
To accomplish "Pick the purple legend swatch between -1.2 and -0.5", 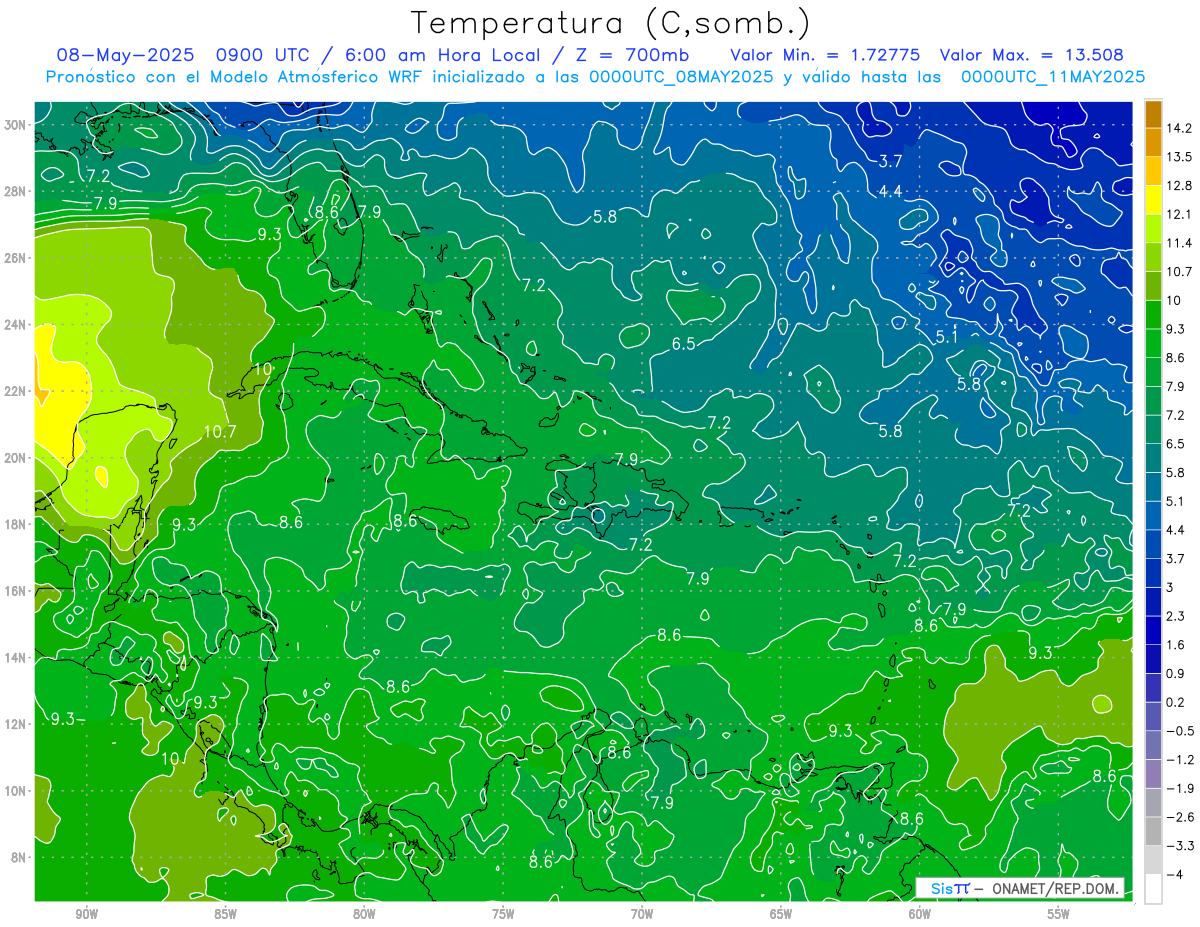I will coord(1153,745).
